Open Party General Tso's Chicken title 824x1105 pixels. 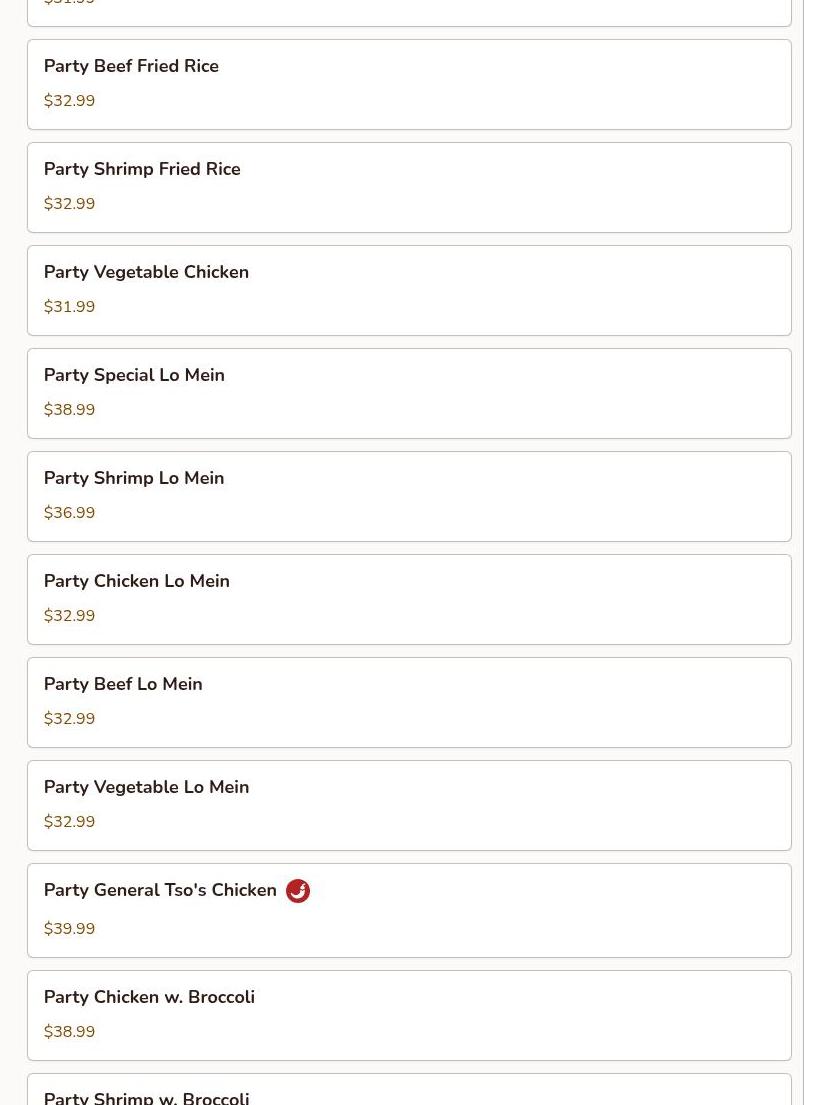(160, 890)
